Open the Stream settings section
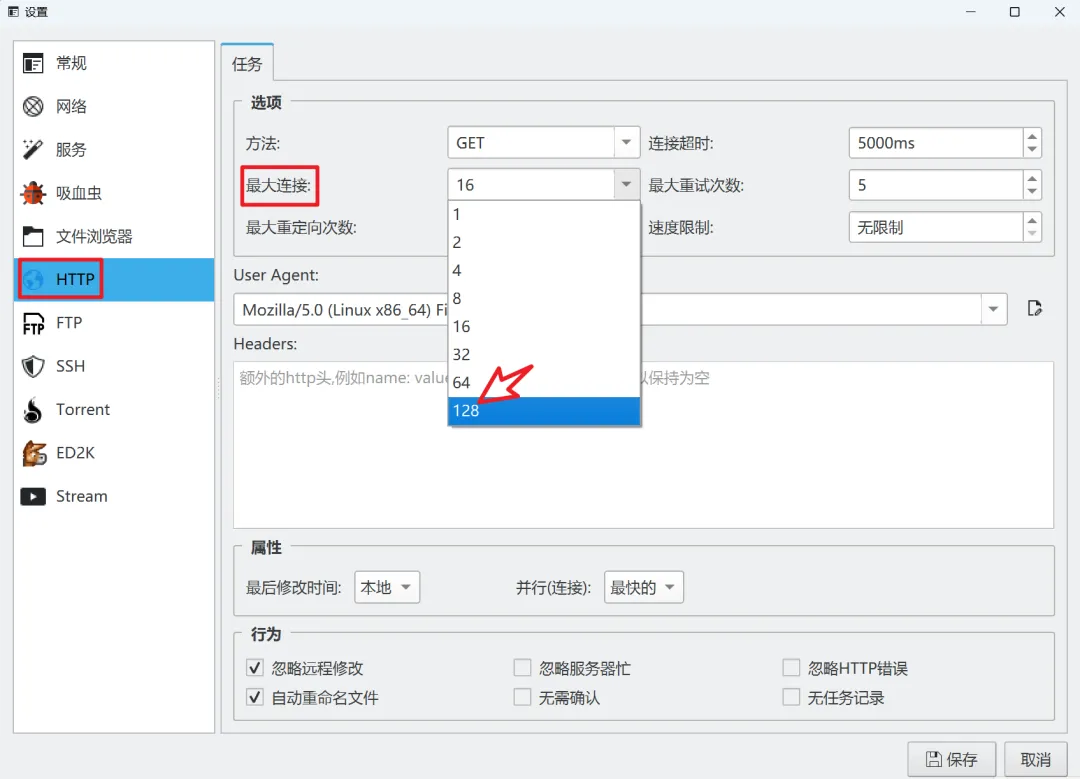1080x779 pixels. coord(80,496)
